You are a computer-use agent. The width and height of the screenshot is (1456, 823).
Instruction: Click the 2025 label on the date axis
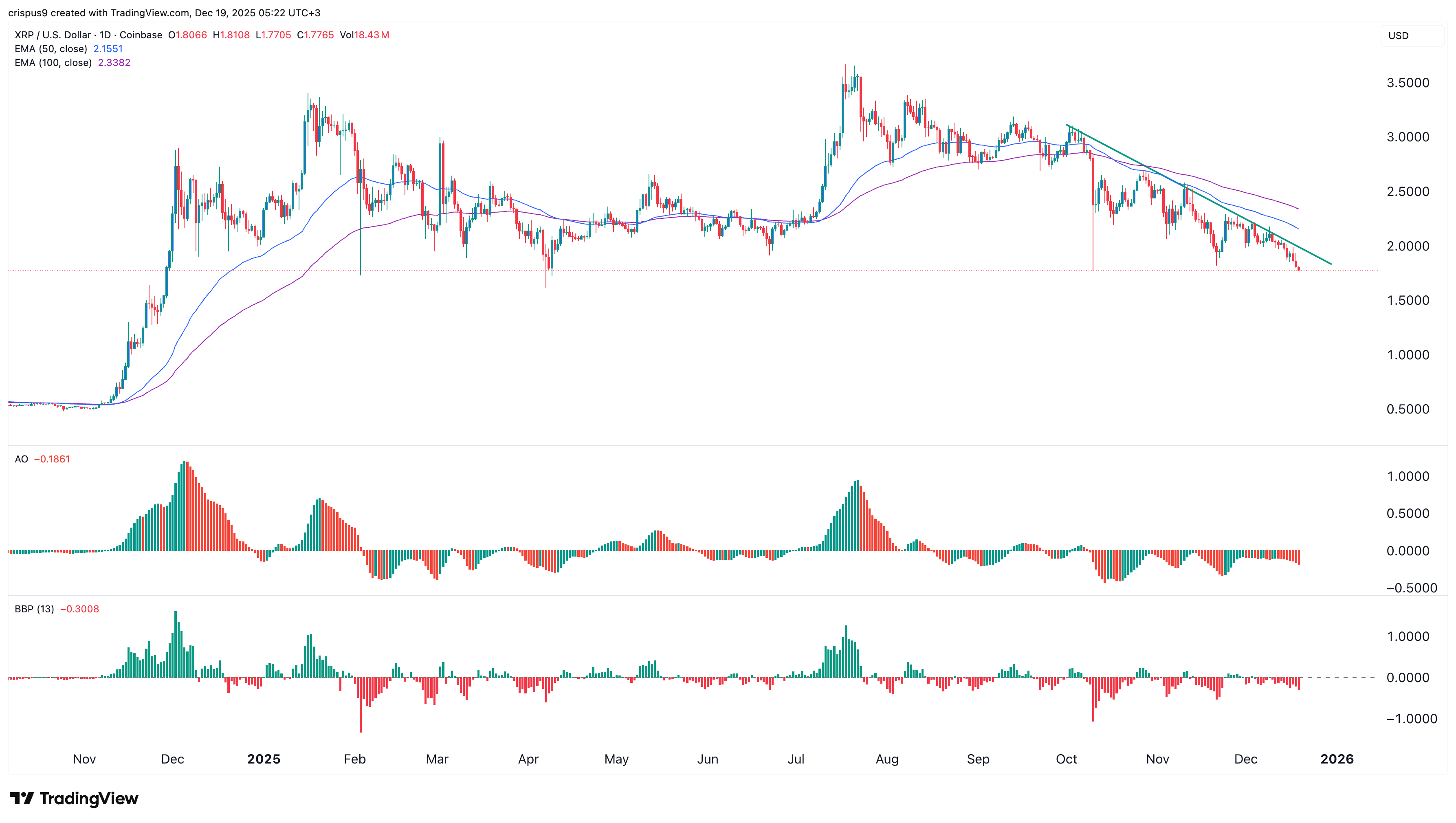264,759
